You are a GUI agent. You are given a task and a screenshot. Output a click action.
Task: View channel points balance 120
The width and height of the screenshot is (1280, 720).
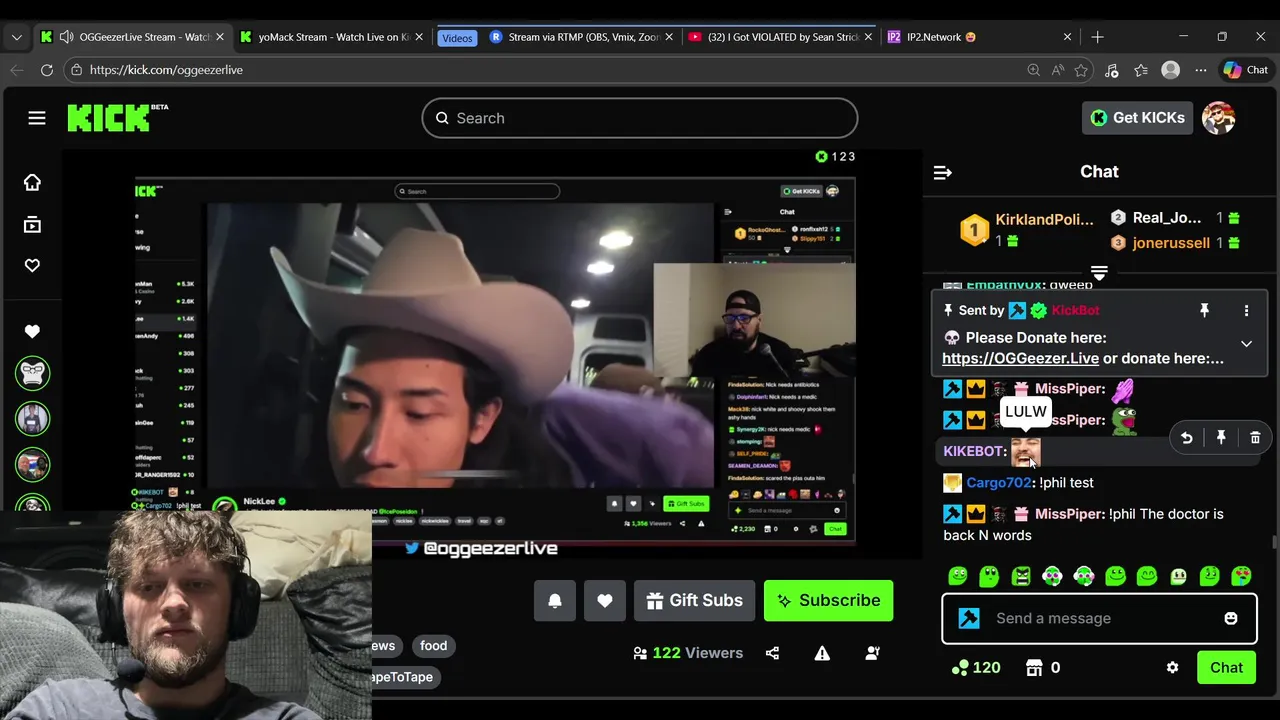976,668
